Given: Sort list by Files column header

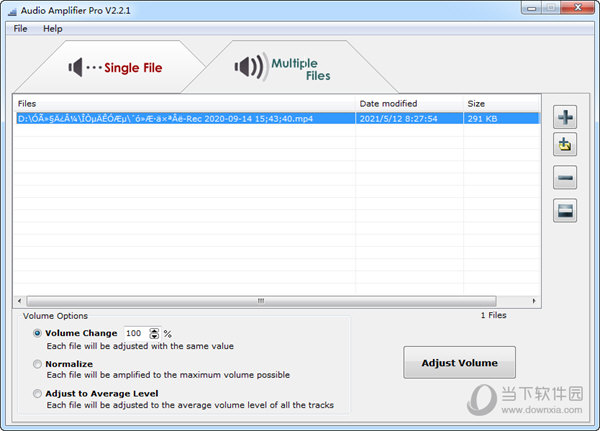Looking at the screenshot, I should [185, 103].
